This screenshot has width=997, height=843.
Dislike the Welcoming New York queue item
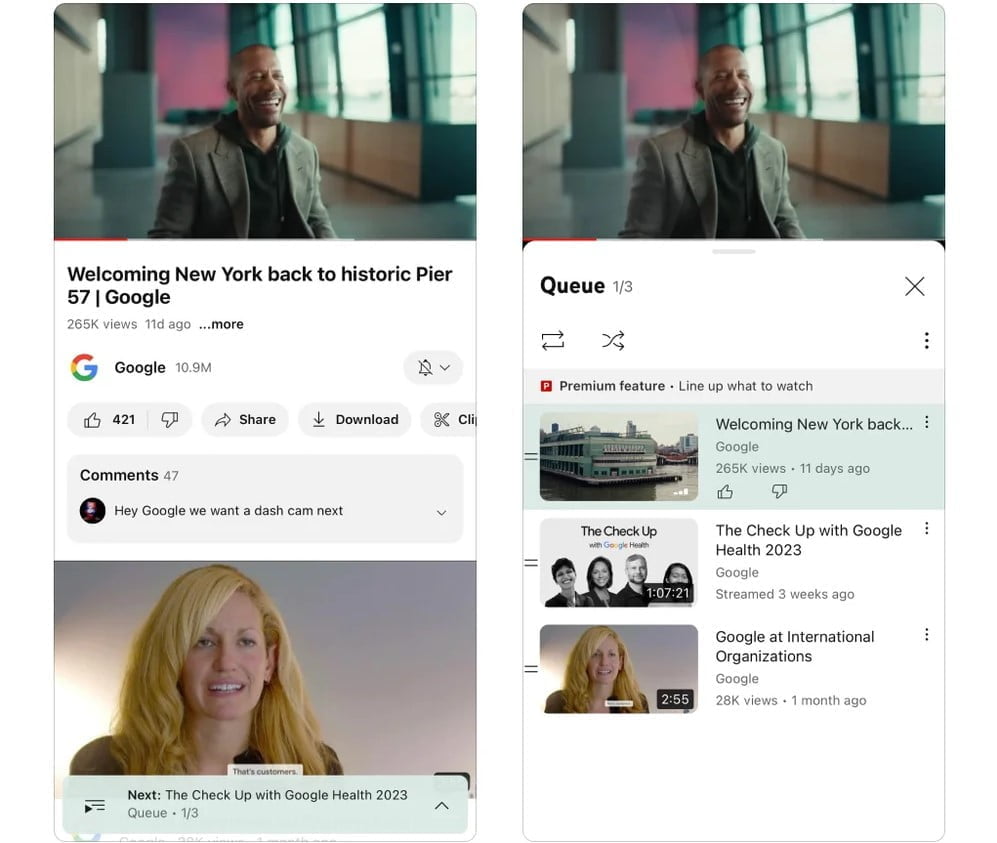click(779, 491)
